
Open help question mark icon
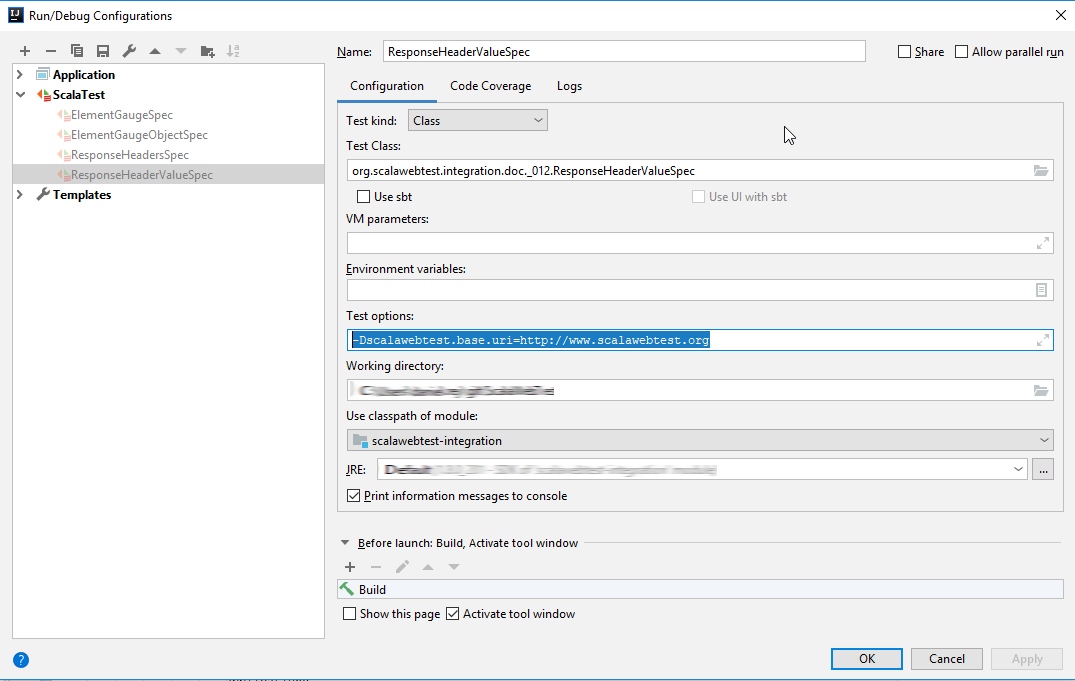coord(21,660)
